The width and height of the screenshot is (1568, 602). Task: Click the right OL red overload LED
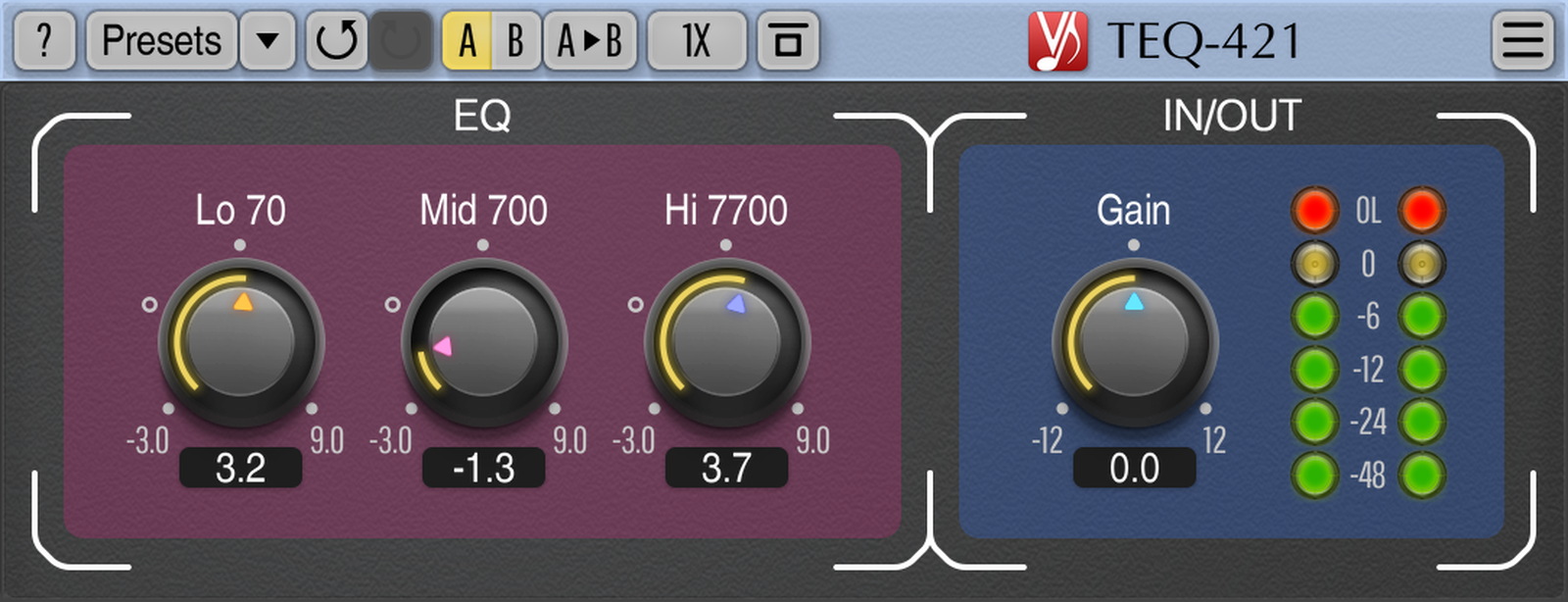click(1421, 209)
